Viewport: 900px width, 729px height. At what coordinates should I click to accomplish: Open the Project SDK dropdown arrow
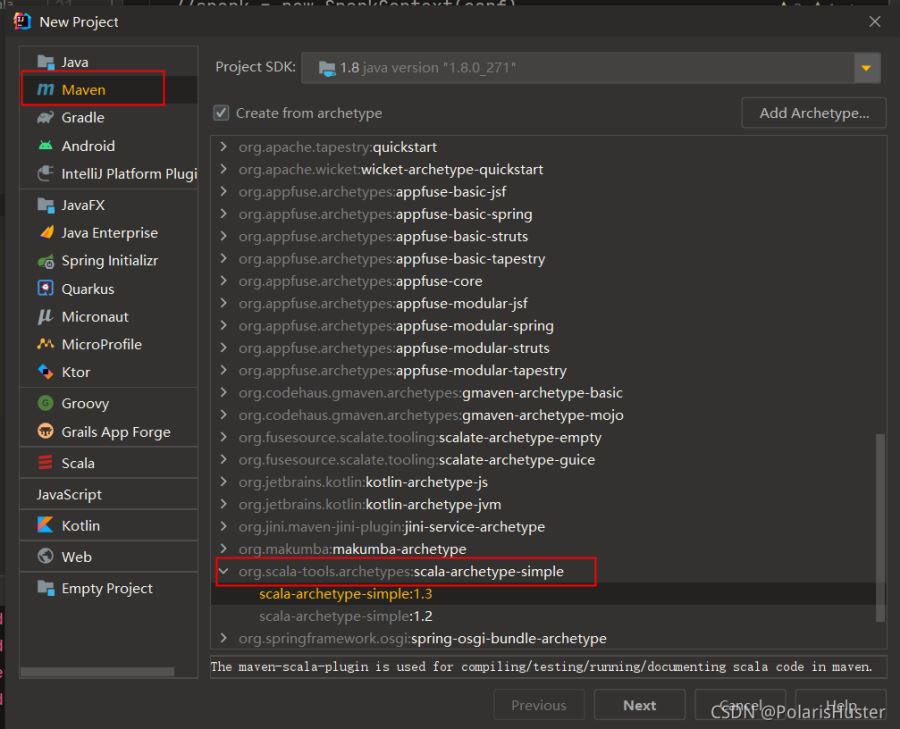[866, 68]
